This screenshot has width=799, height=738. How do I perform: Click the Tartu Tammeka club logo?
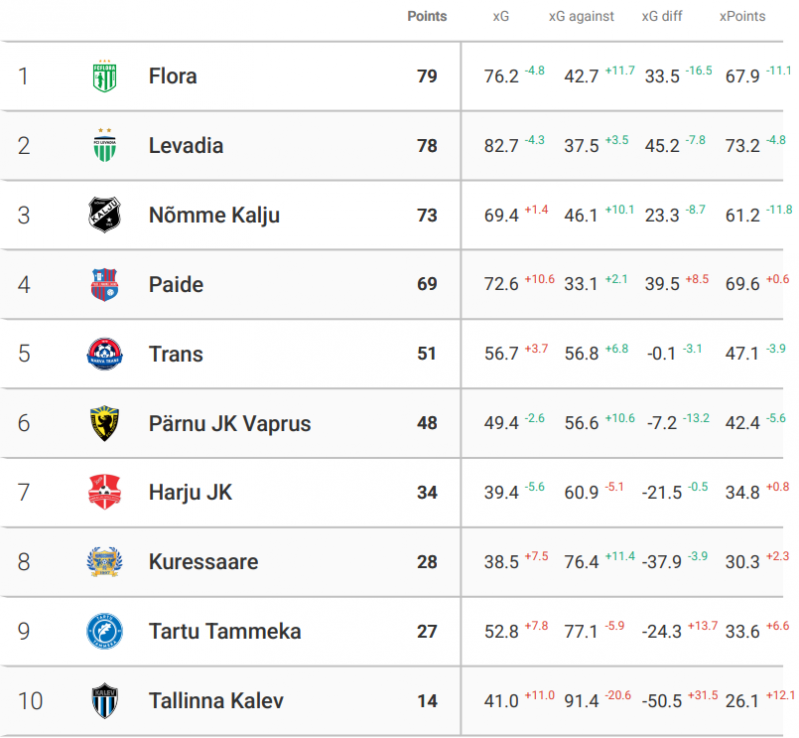point(104,632)
